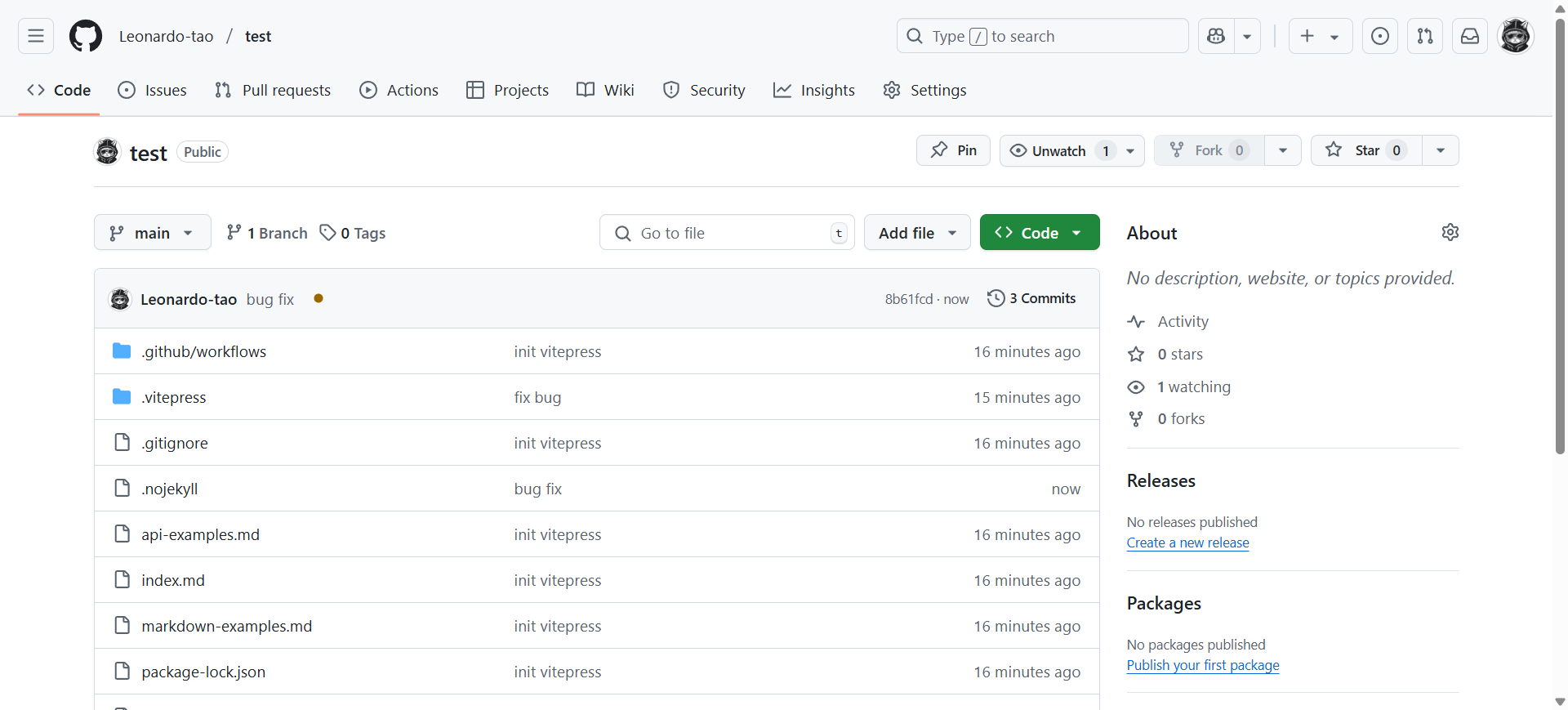The width and height of the screenshot is (1568, 710).
Task: Switch to the Code tab
Action: [x=59, y=90]
